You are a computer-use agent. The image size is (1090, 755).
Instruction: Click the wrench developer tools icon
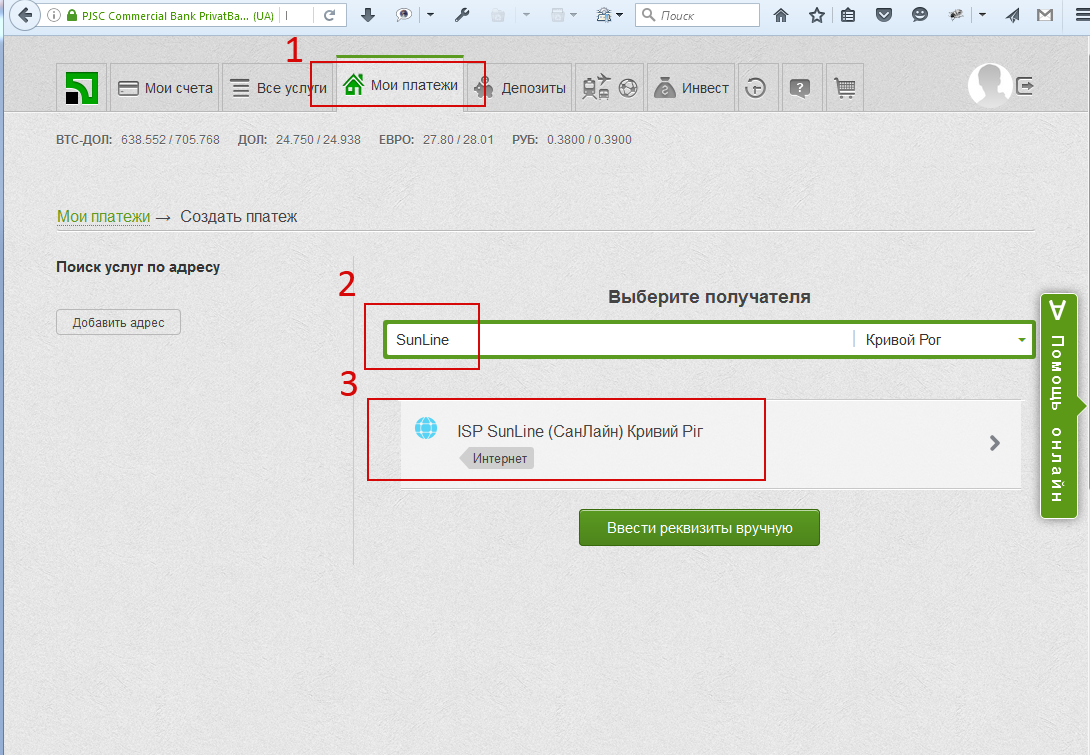[462, 15]
